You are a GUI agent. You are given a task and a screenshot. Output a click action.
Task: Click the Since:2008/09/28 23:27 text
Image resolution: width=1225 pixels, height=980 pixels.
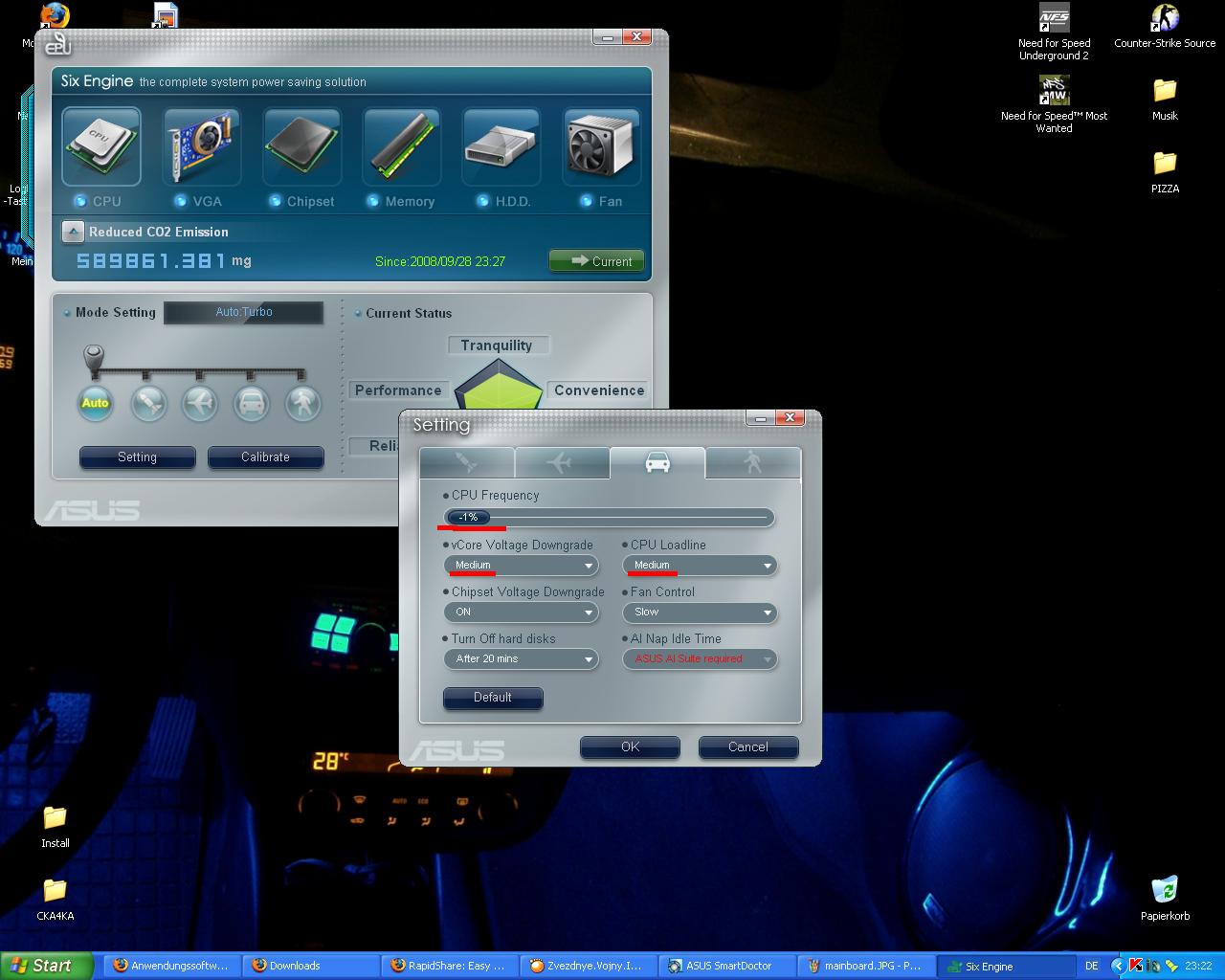[x=440, y=261]
